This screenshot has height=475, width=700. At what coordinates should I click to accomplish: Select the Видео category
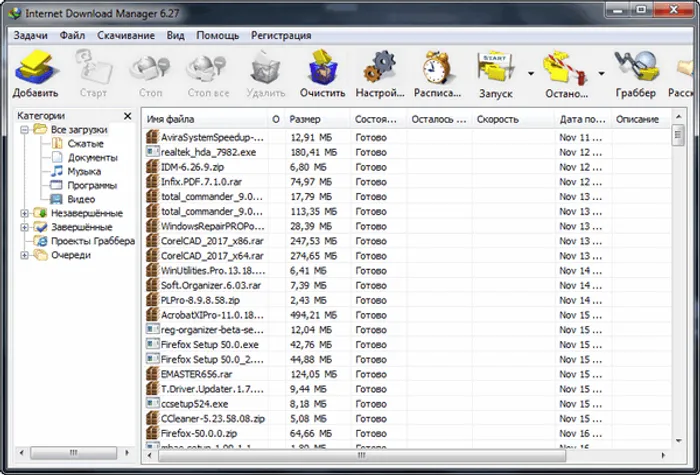click(x=81, y=199)
